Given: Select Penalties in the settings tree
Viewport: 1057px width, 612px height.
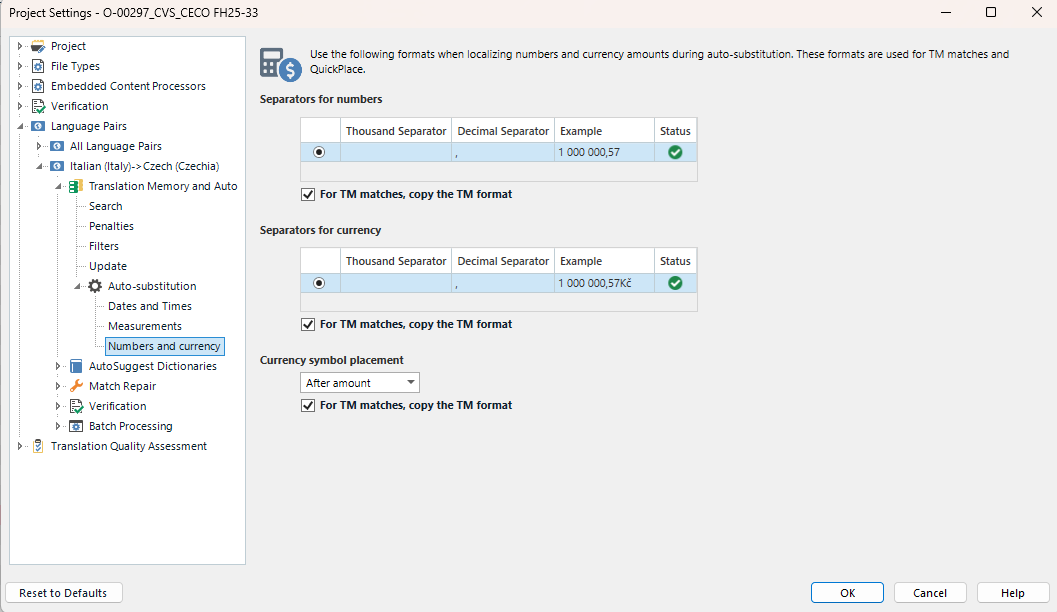Looking at the screenshot, I should pyautogui.click(x=111, y=226).
